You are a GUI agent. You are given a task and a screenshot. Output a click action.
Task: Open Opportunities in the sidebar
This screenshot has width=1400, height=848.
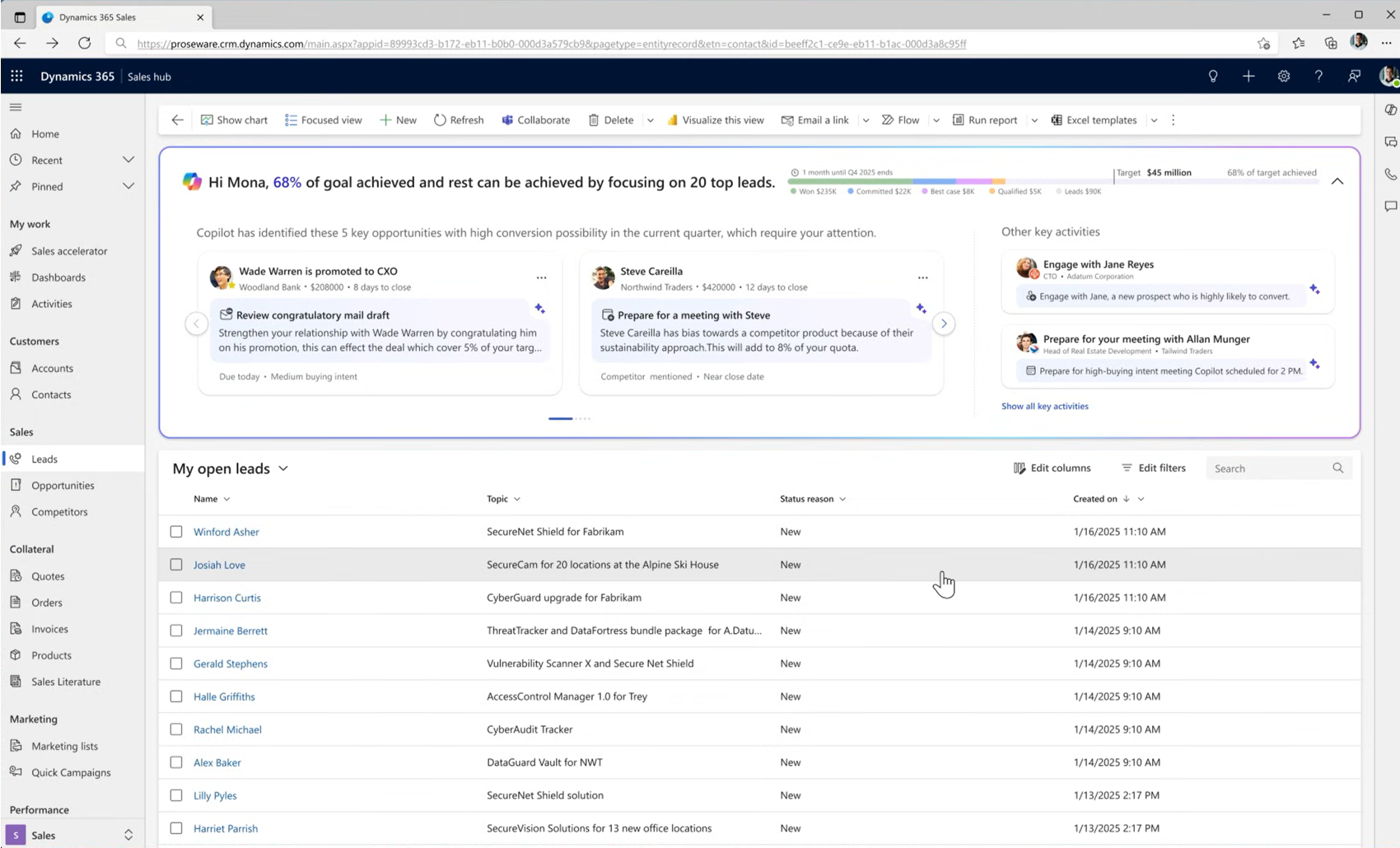[63, 485]
